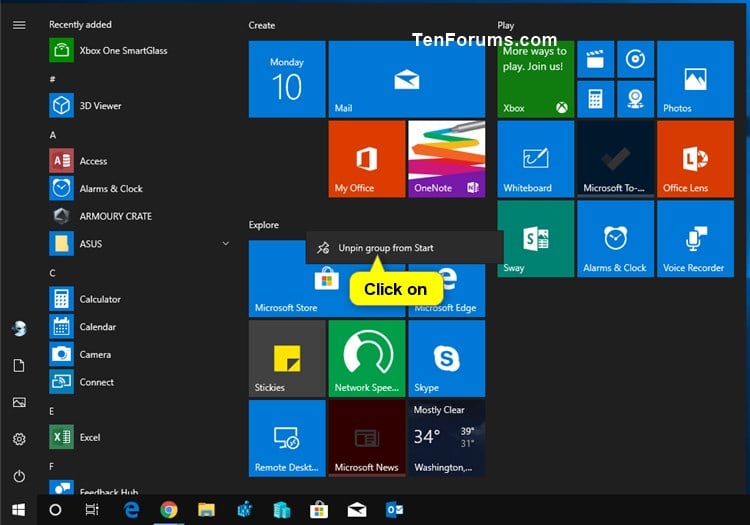Screen dimensions: 750x525
Task: Click the Explore group title
Action: click(264, 225)
